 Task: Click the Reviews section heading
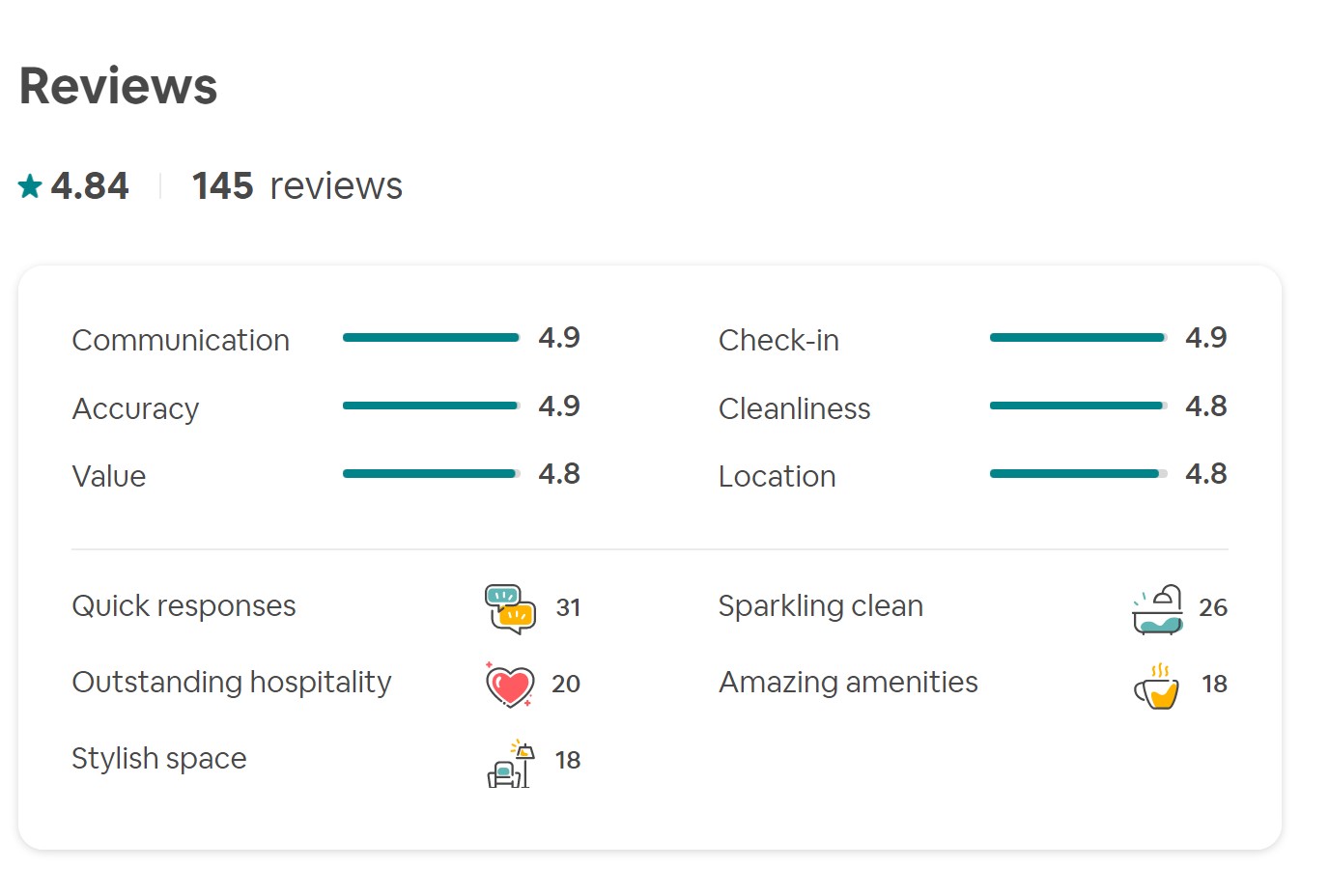(118, 85)
